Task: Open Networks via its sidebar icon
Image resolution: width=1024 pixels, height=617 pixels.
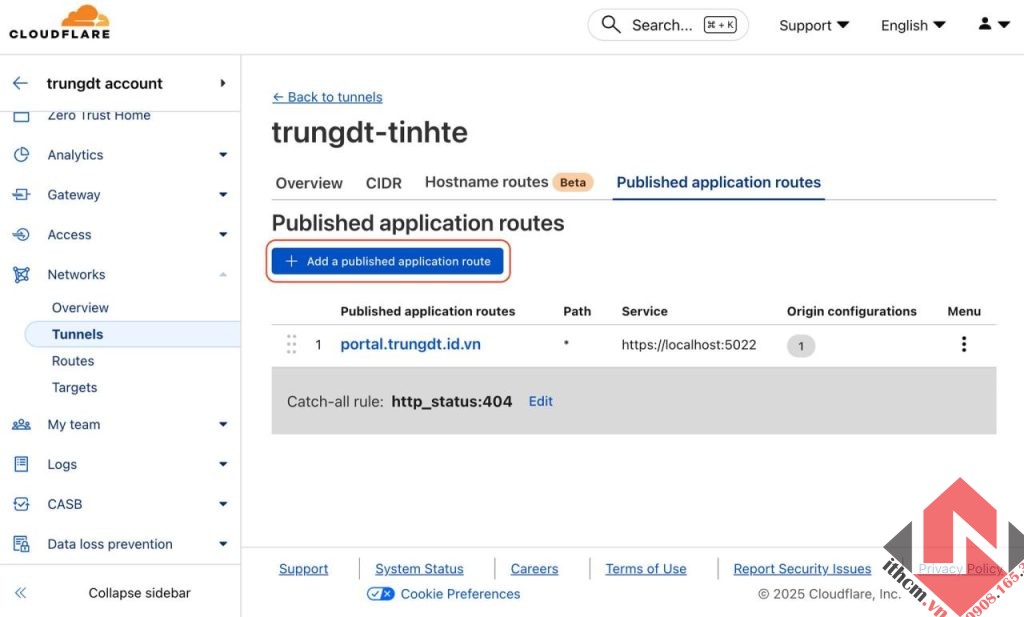Action: click(22, 274)
